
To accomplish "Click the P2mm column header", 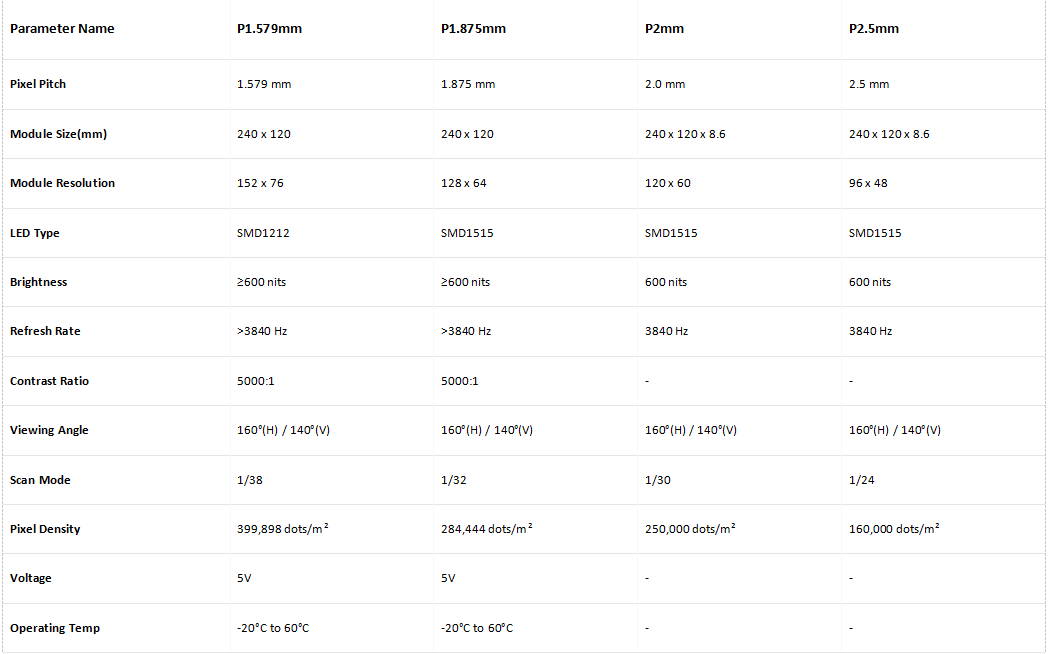I will tap(664, 29).
